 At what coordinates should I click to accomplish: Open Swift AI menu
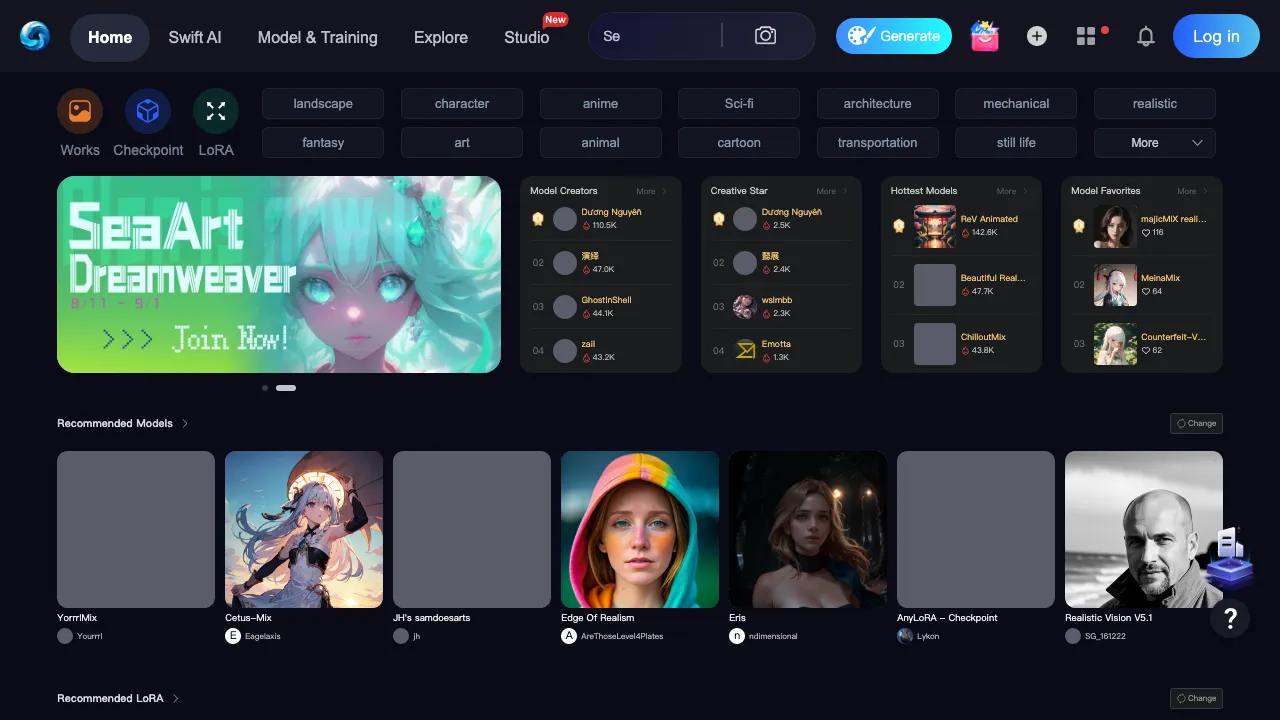pyautogui.click(x=195, y=37)
